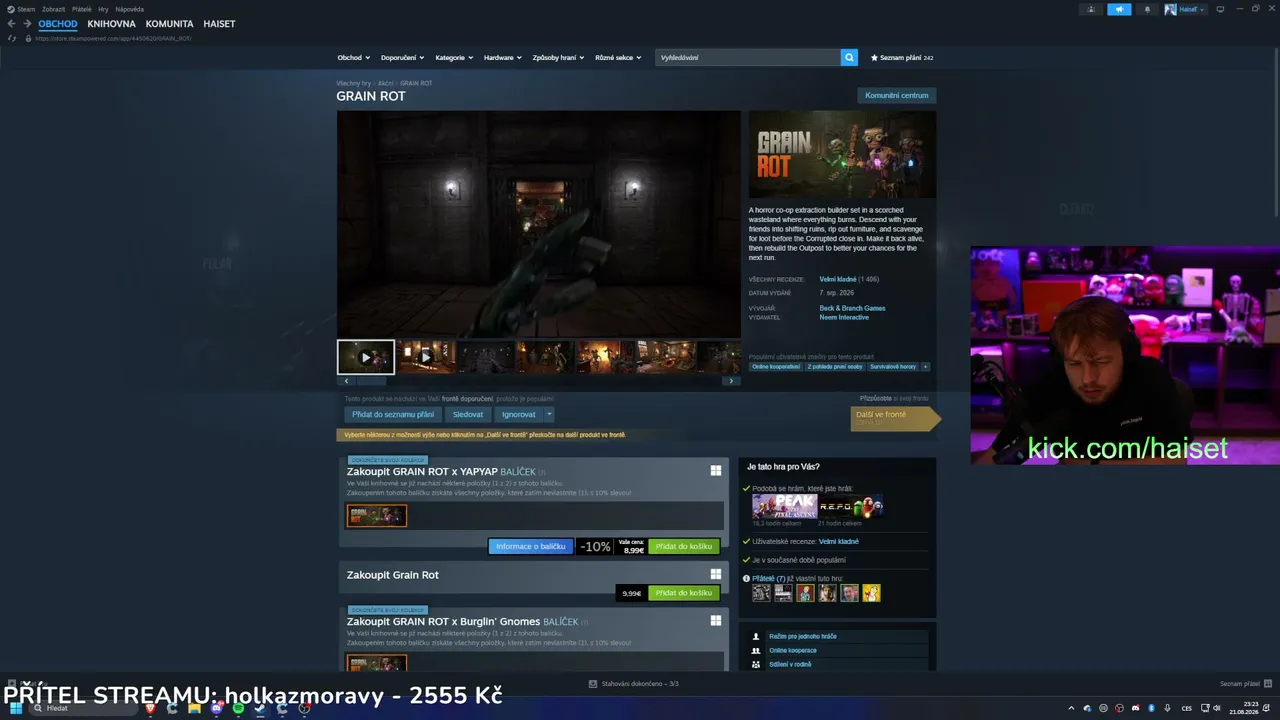This screenshot has width=1280, height=720.
Task: Open the Velmi kladné reviews link under Všechny recenze
Action: coord(837,279)
